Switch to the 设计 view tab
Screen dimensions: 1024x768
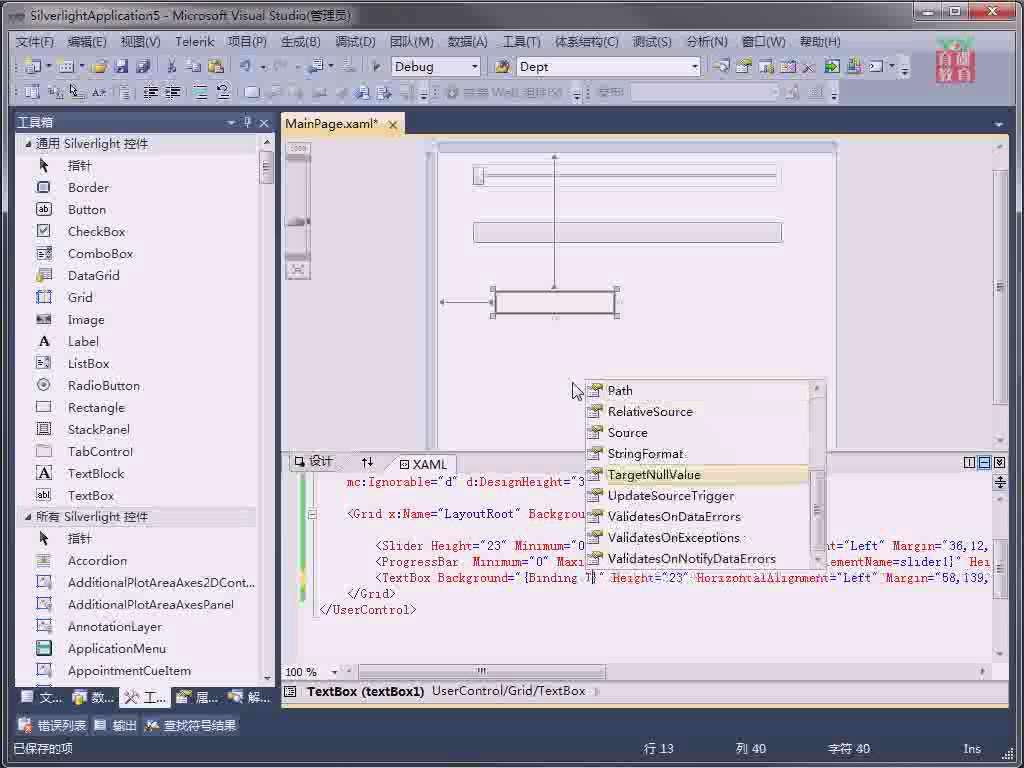click(x=313, y=462)
